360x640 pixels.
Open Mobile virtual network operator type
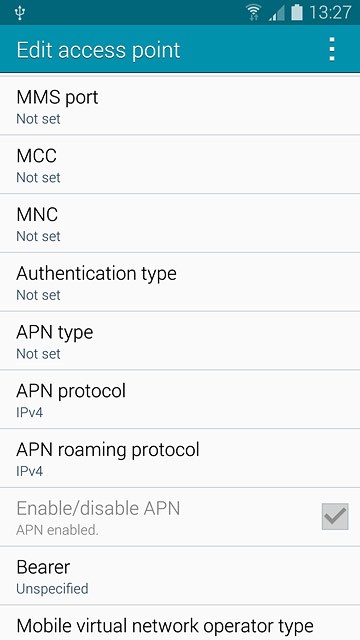(180, 623)
